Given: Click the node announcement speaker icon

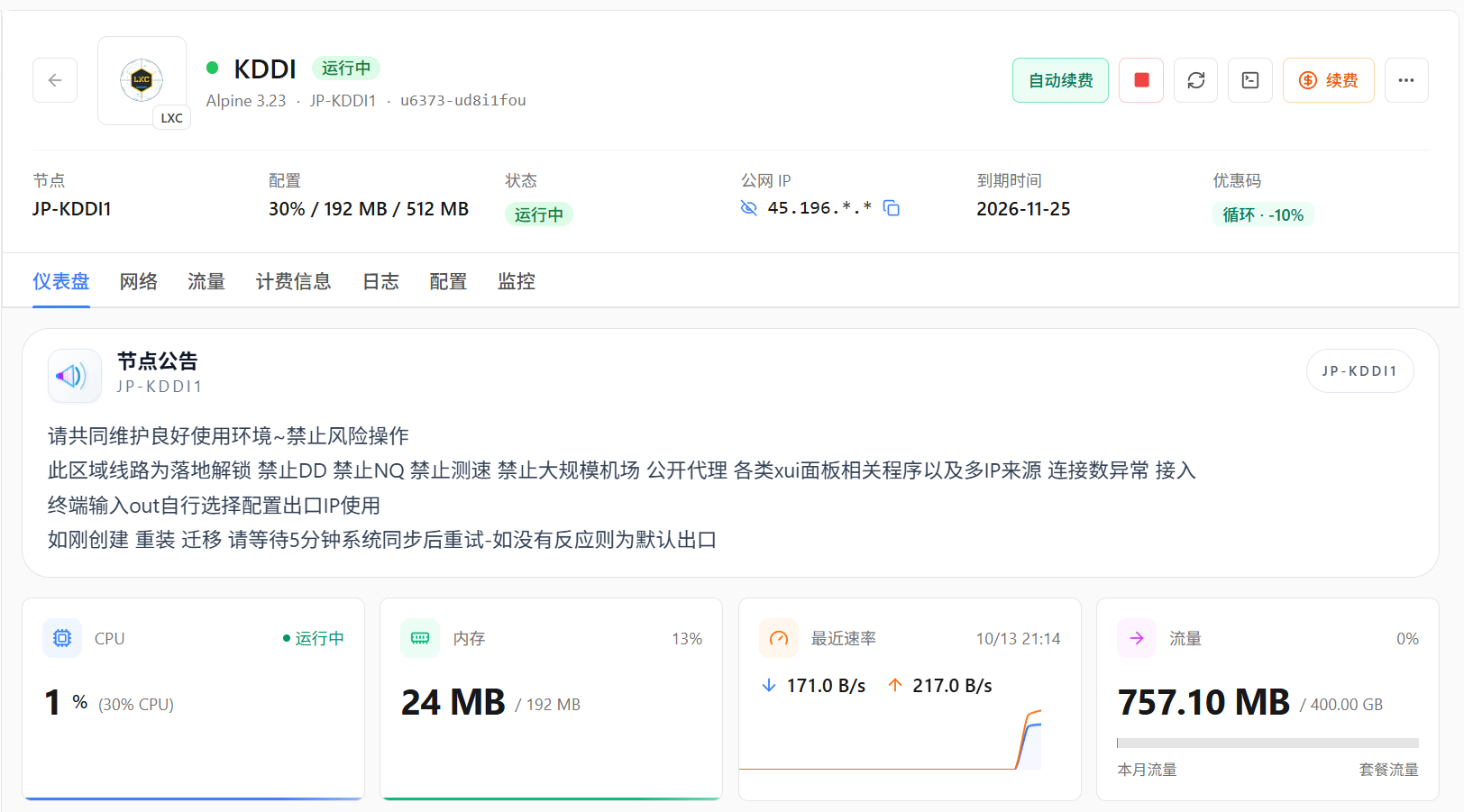Looking at the screenshot, I should click(75, 376).
